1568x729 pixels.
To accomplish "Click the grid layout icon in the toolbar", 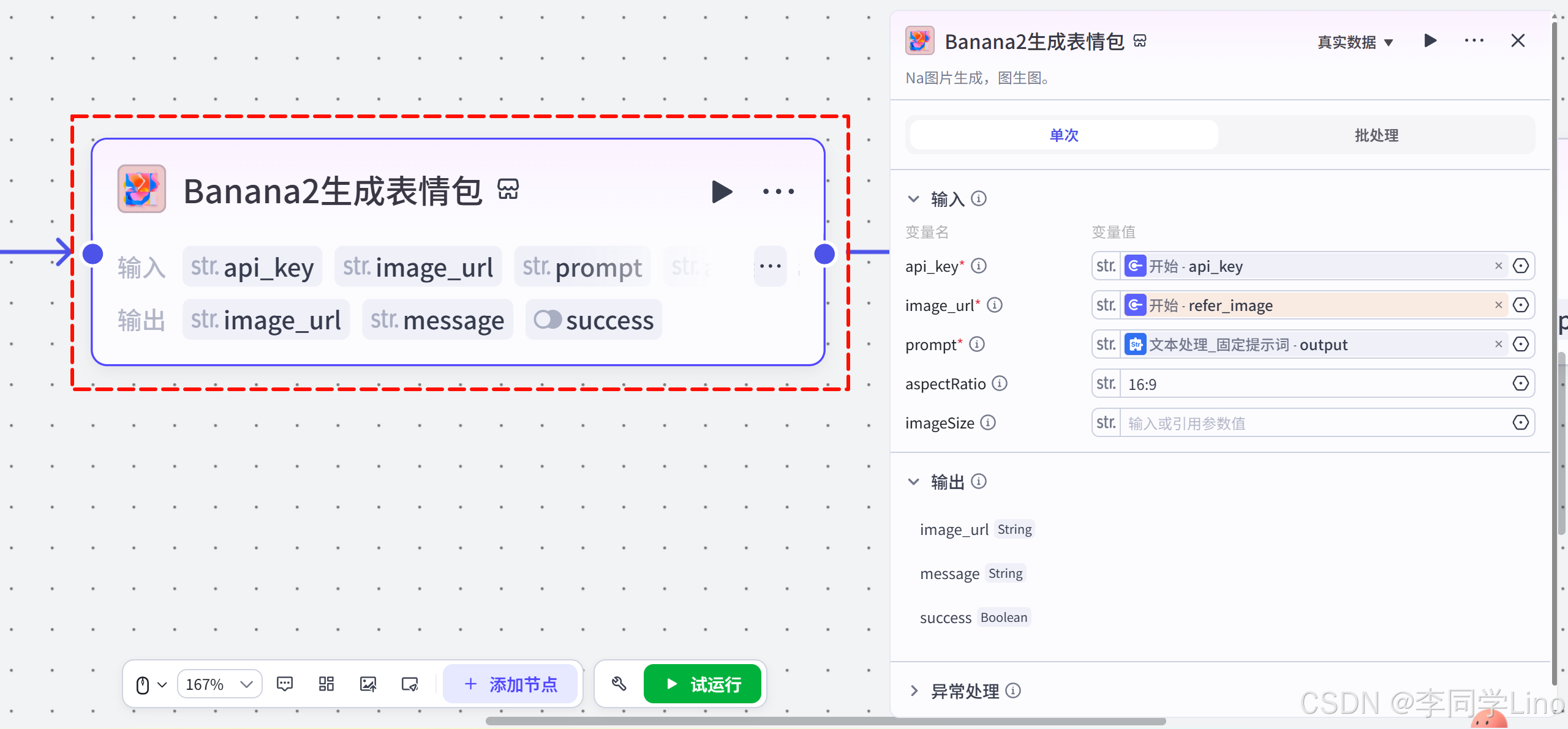I will point(326,684).
